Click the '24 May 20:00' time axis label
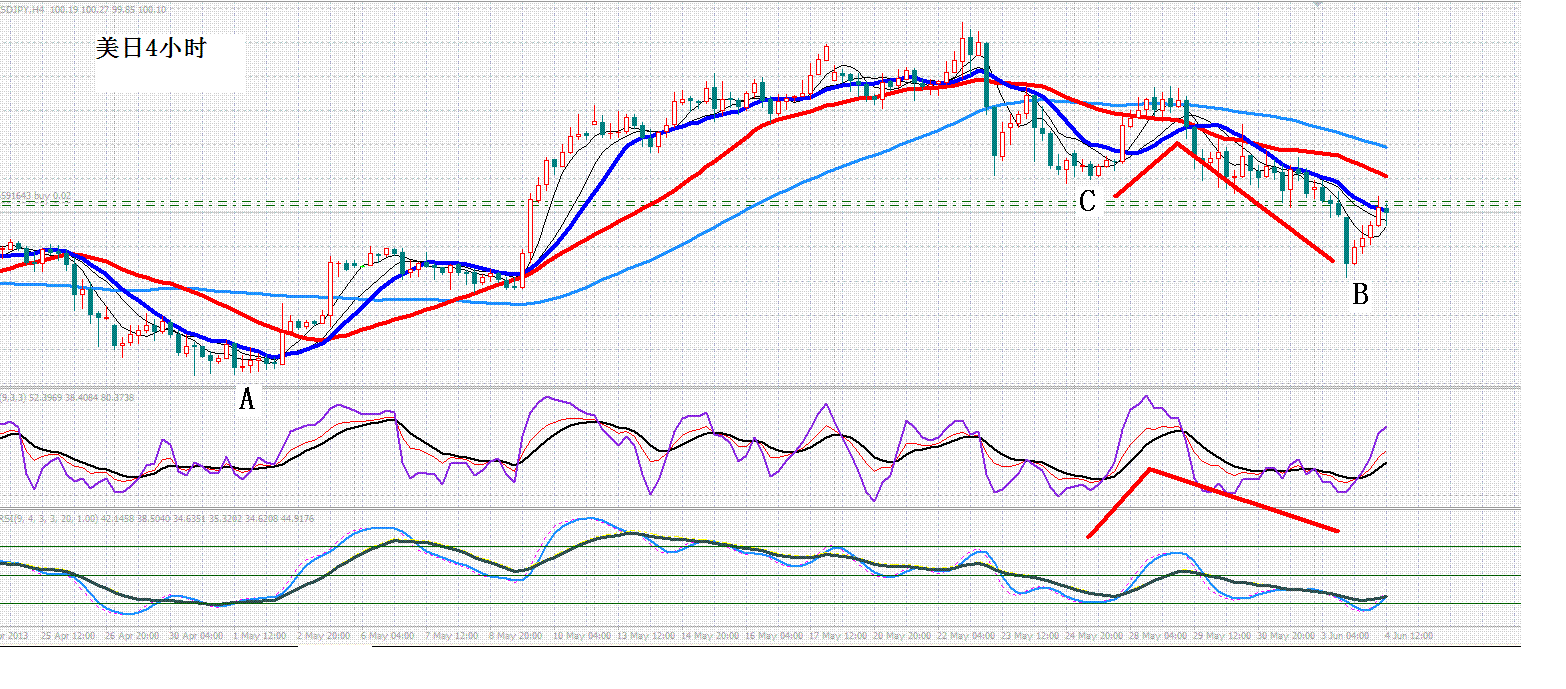Screen dimensions: 1566x689 [1094, 636]
